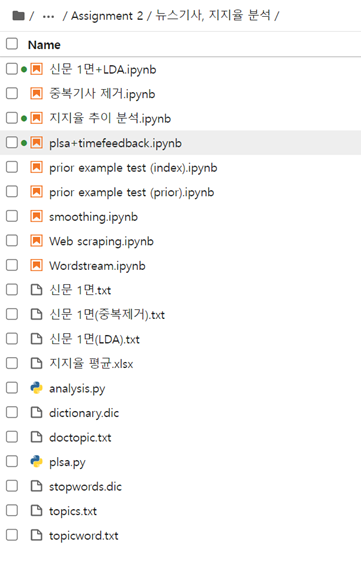Check the box for plsa+timefeedback.ipynb
Screen dimensions: 361x566
coord(12,143)
